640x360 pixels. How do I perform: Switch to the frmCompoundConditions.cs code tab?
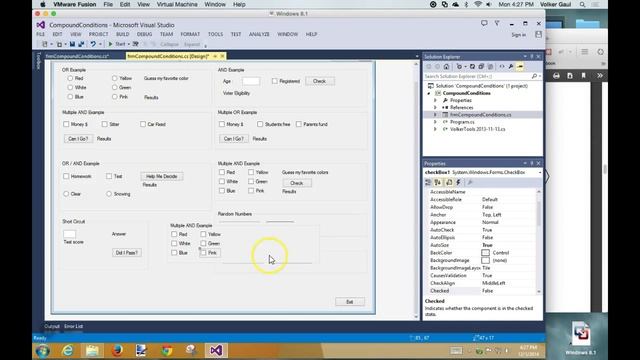click(x=77, y=56)
